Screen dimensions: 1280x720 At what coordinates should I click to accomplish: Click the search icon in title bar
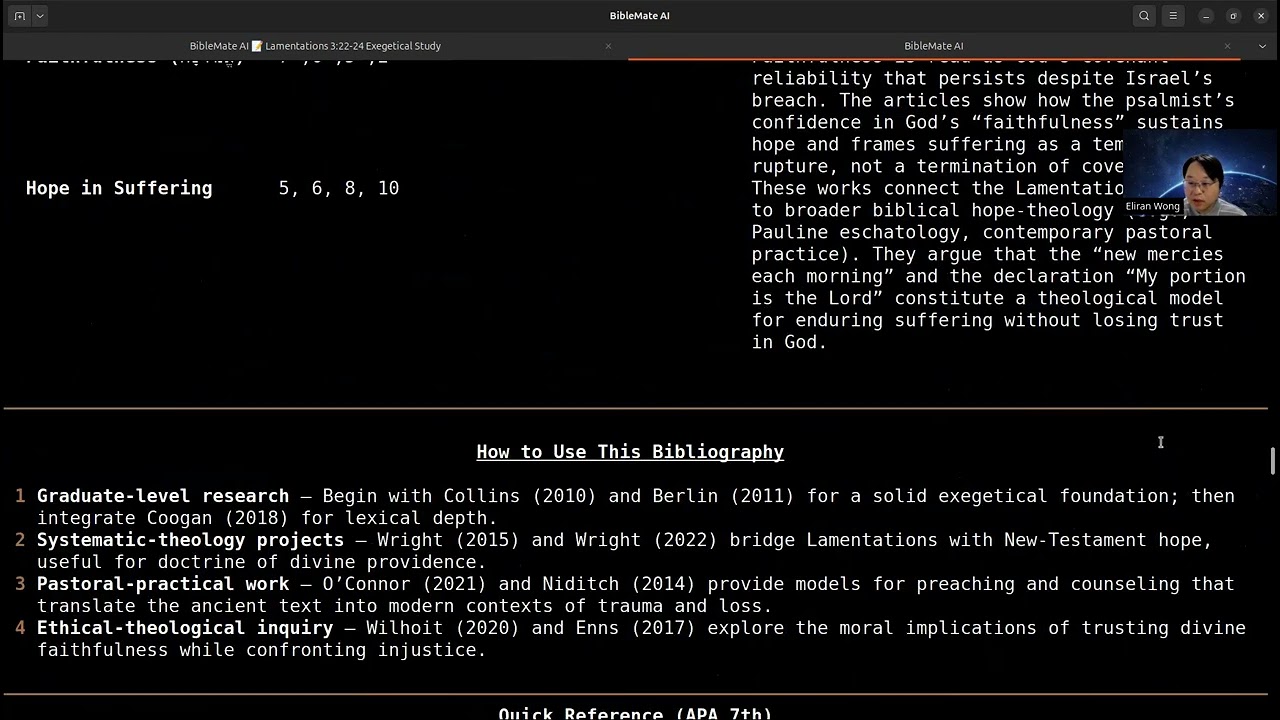[1144, 16]
